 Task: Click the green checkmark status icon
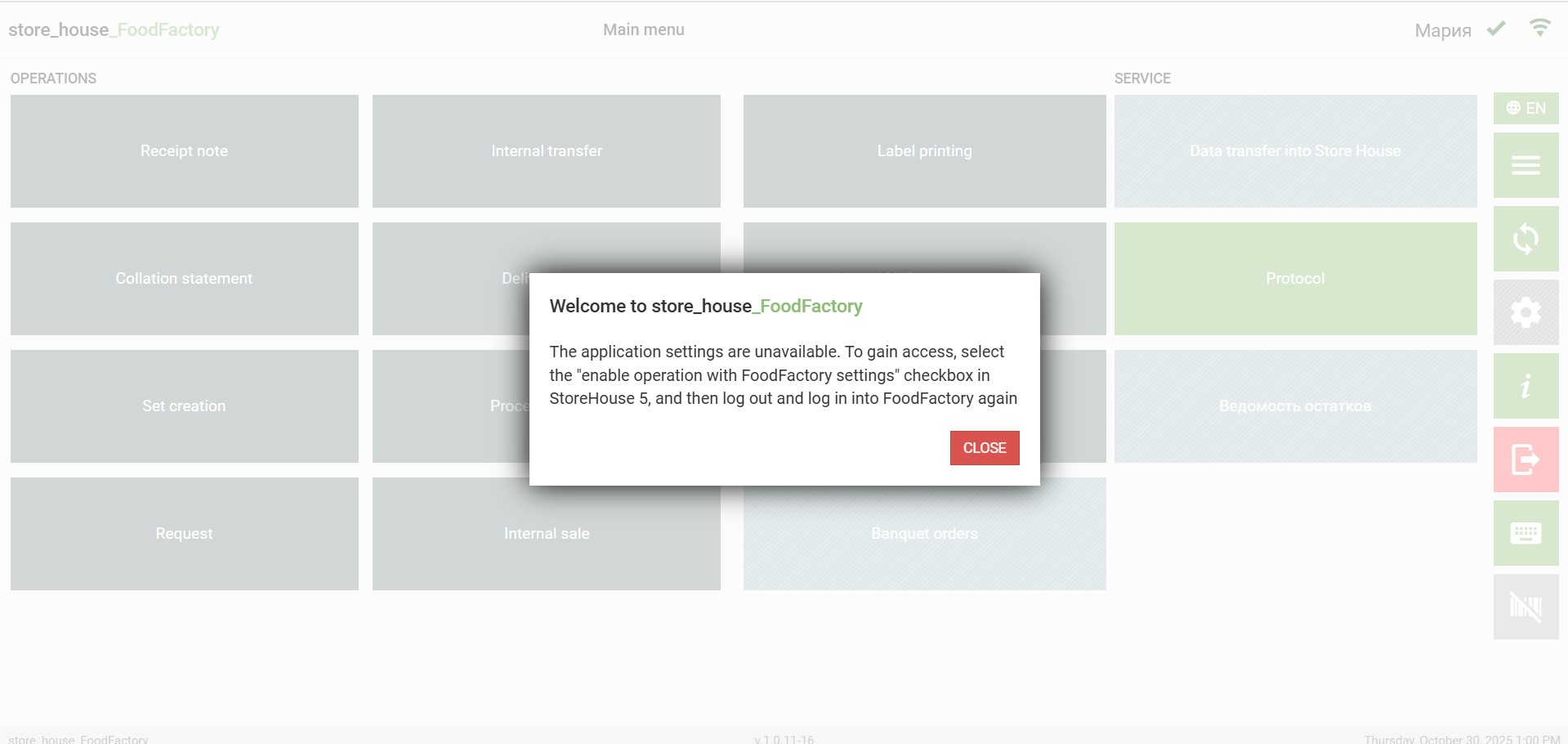[x=1496, y=29]
